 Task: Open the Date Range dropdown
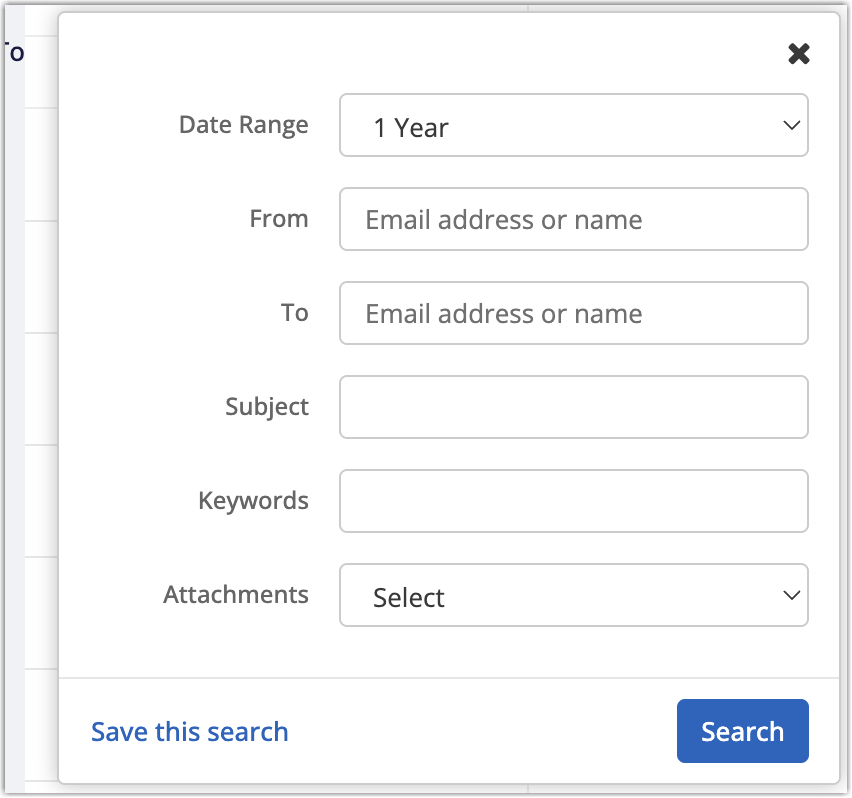(573, 126)
